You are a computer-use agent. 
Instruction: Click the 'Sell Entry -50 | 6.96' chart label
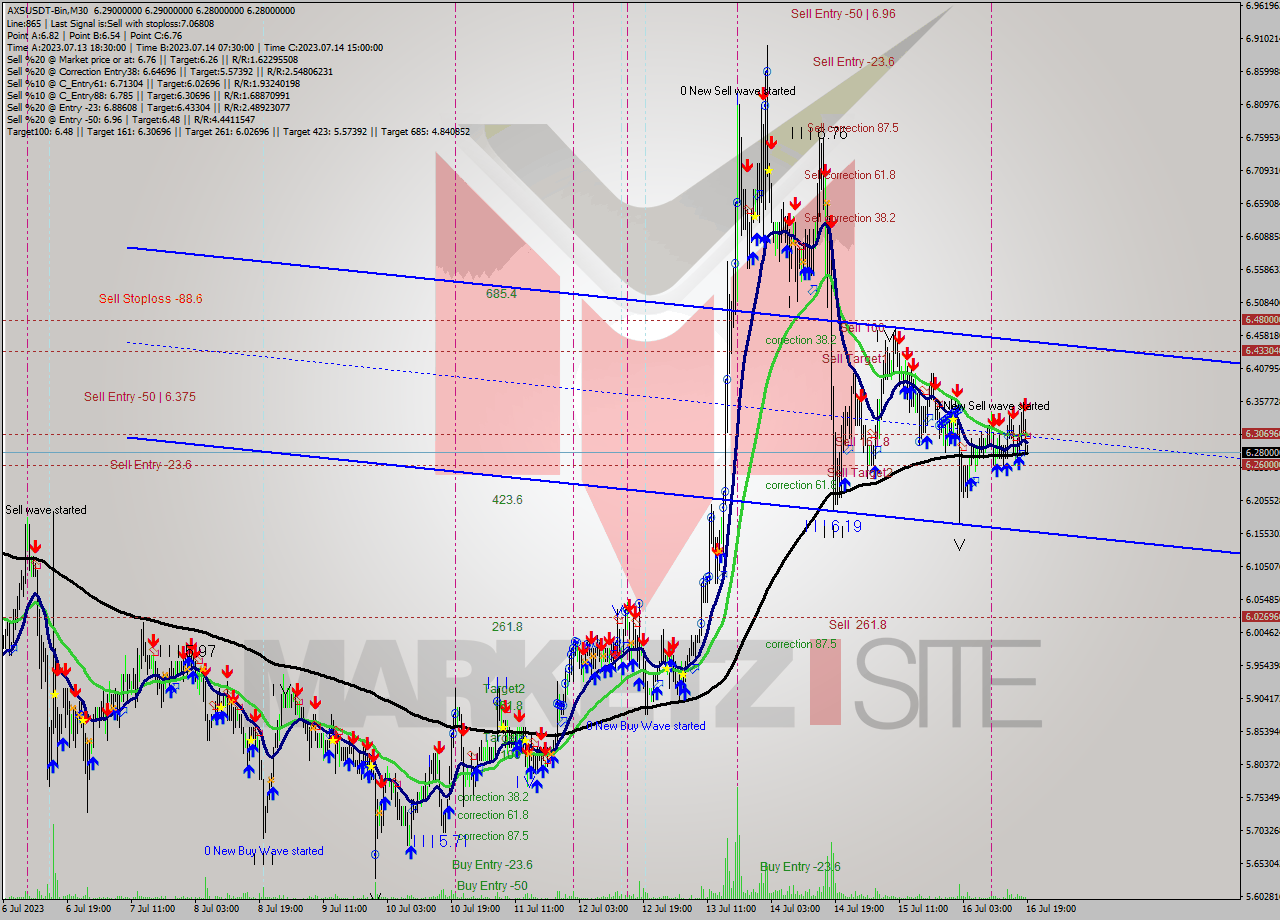843,14
